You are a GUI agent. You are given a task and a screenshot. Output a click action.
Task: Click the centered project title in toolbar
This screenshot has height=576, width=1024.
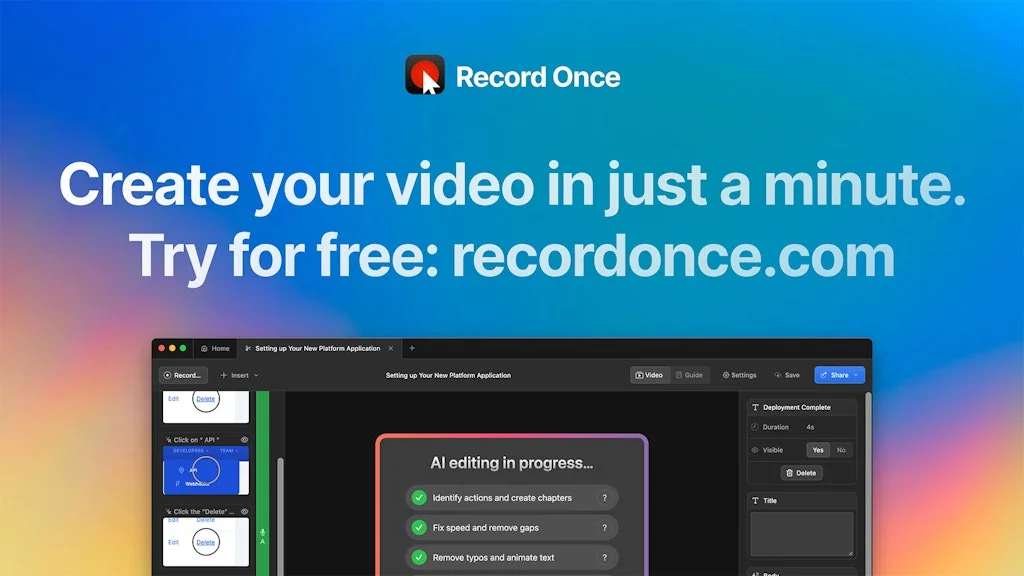(x=448, y=376)
